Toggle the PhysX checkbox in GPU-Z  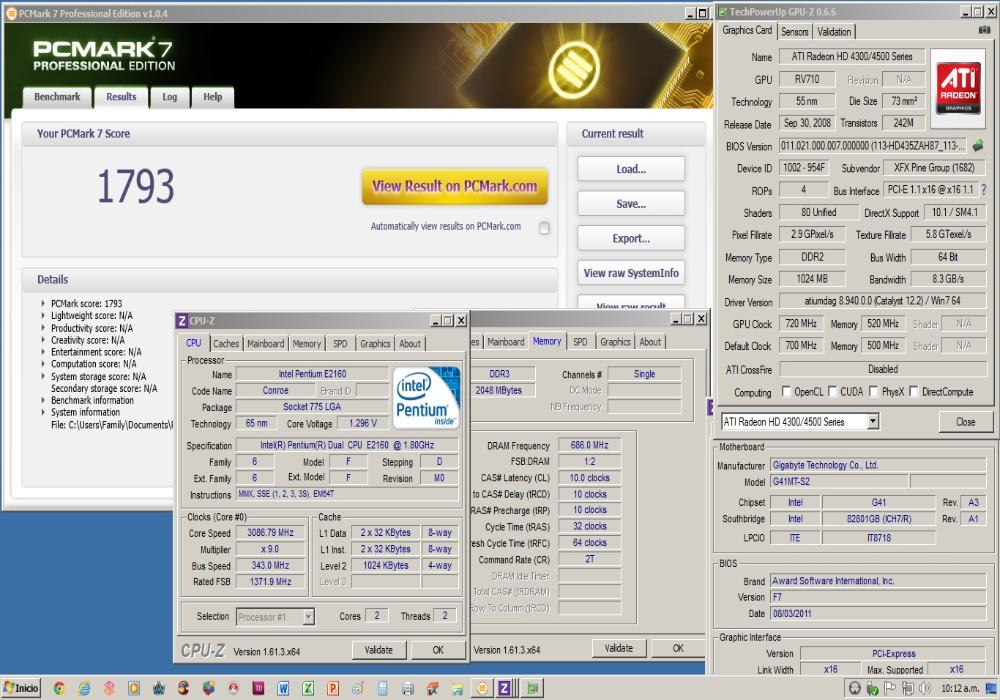tap(873, 391)
